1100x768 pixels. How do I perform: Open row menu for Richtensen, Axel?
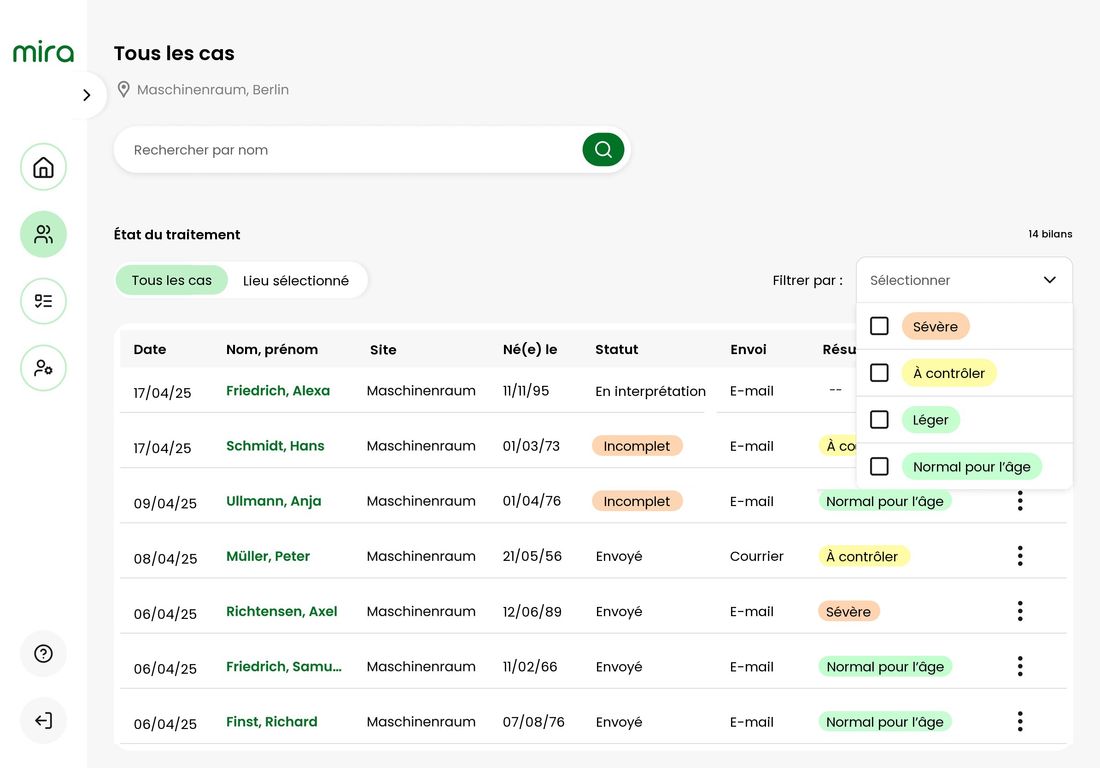1020,611
